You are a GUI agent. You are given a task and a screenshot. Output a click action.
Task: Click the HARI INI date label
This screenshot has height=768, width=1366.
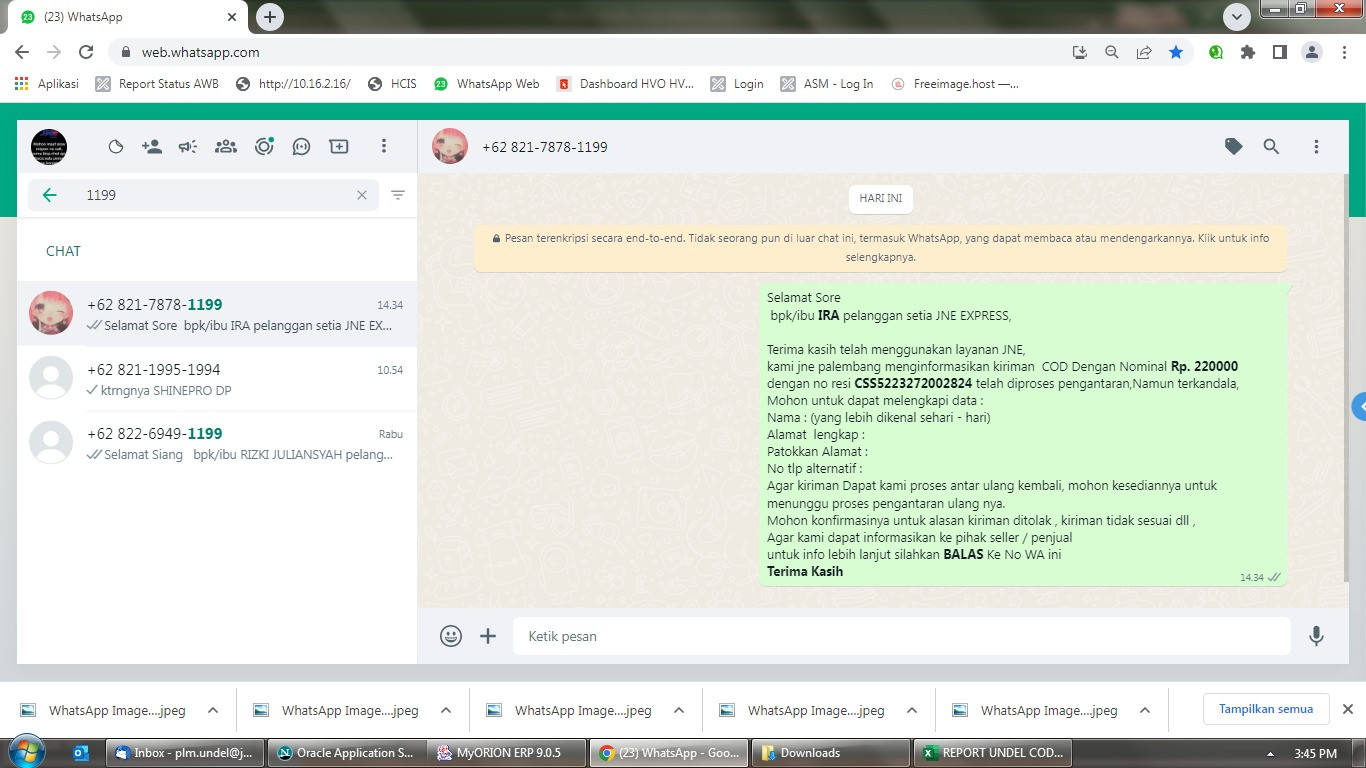pyautogui.click(x=880, y=199)
